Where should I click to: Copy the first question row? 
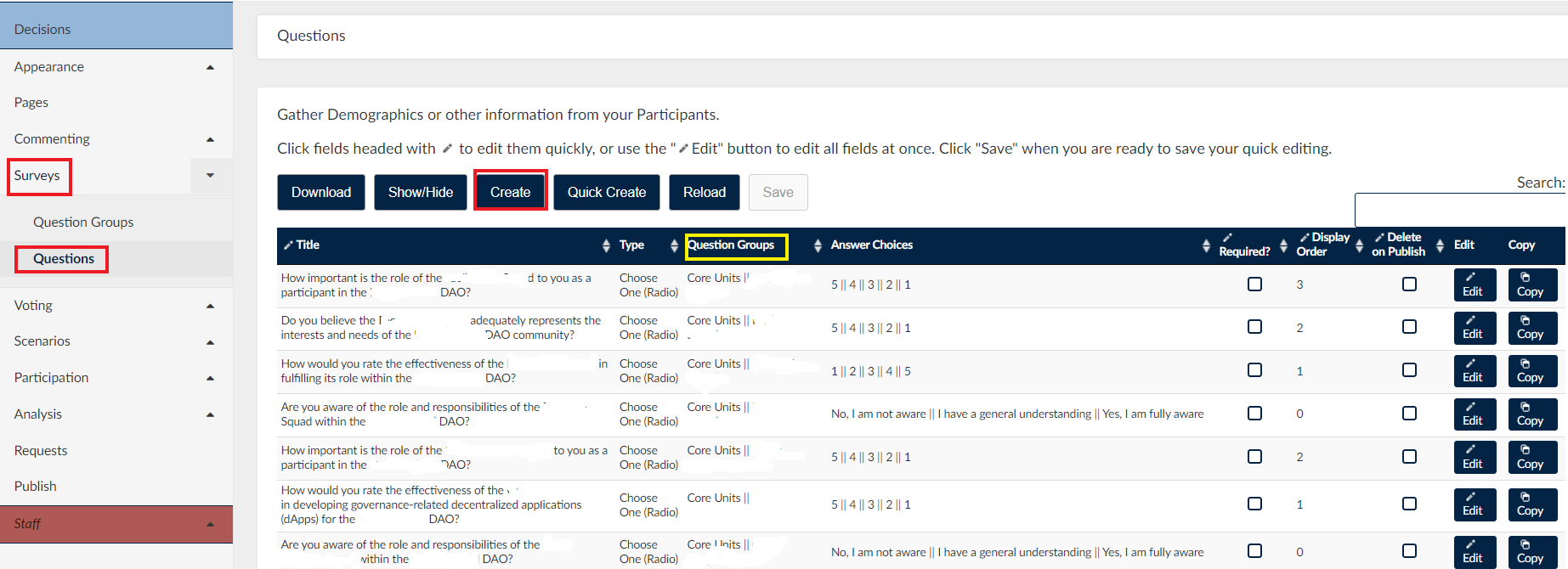(1532, 284)
